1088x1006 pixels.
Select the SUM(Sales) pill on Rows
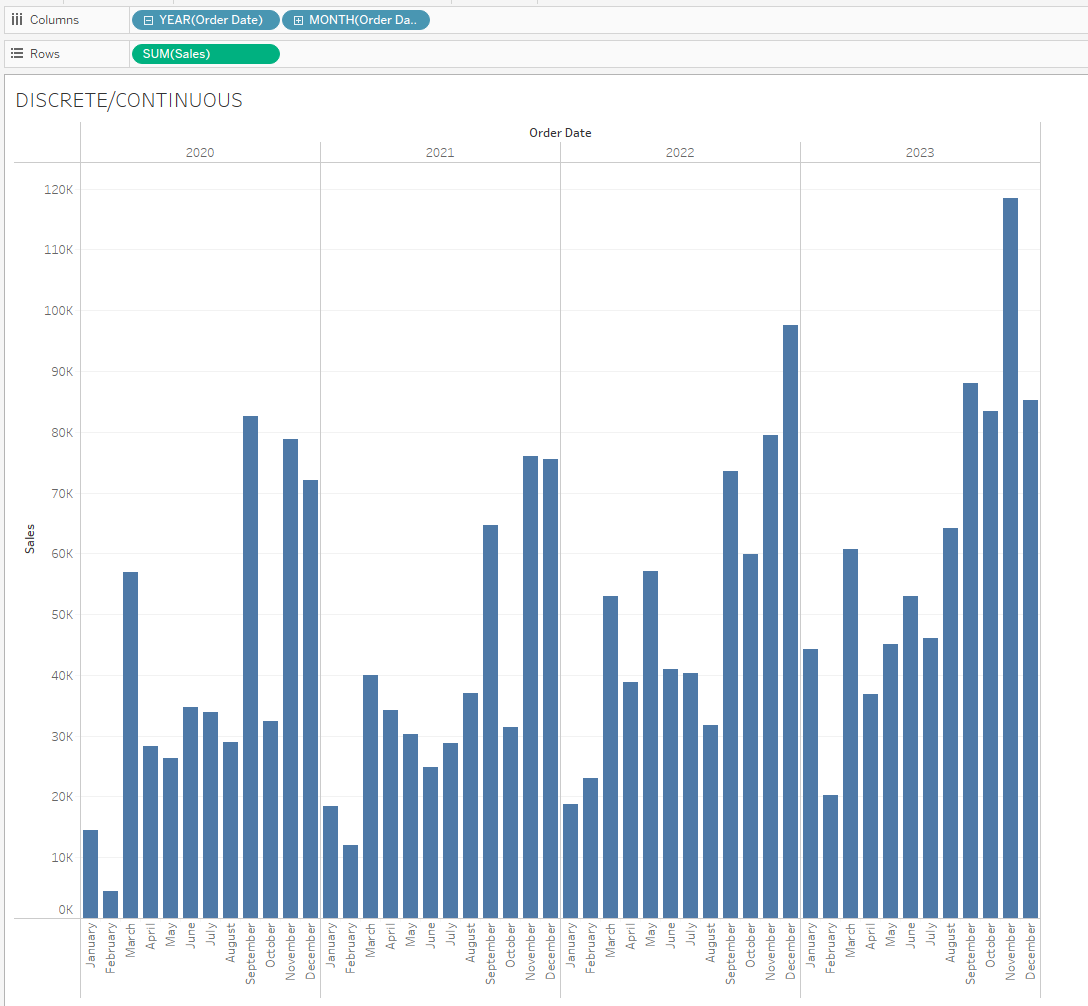click(205, 54)
